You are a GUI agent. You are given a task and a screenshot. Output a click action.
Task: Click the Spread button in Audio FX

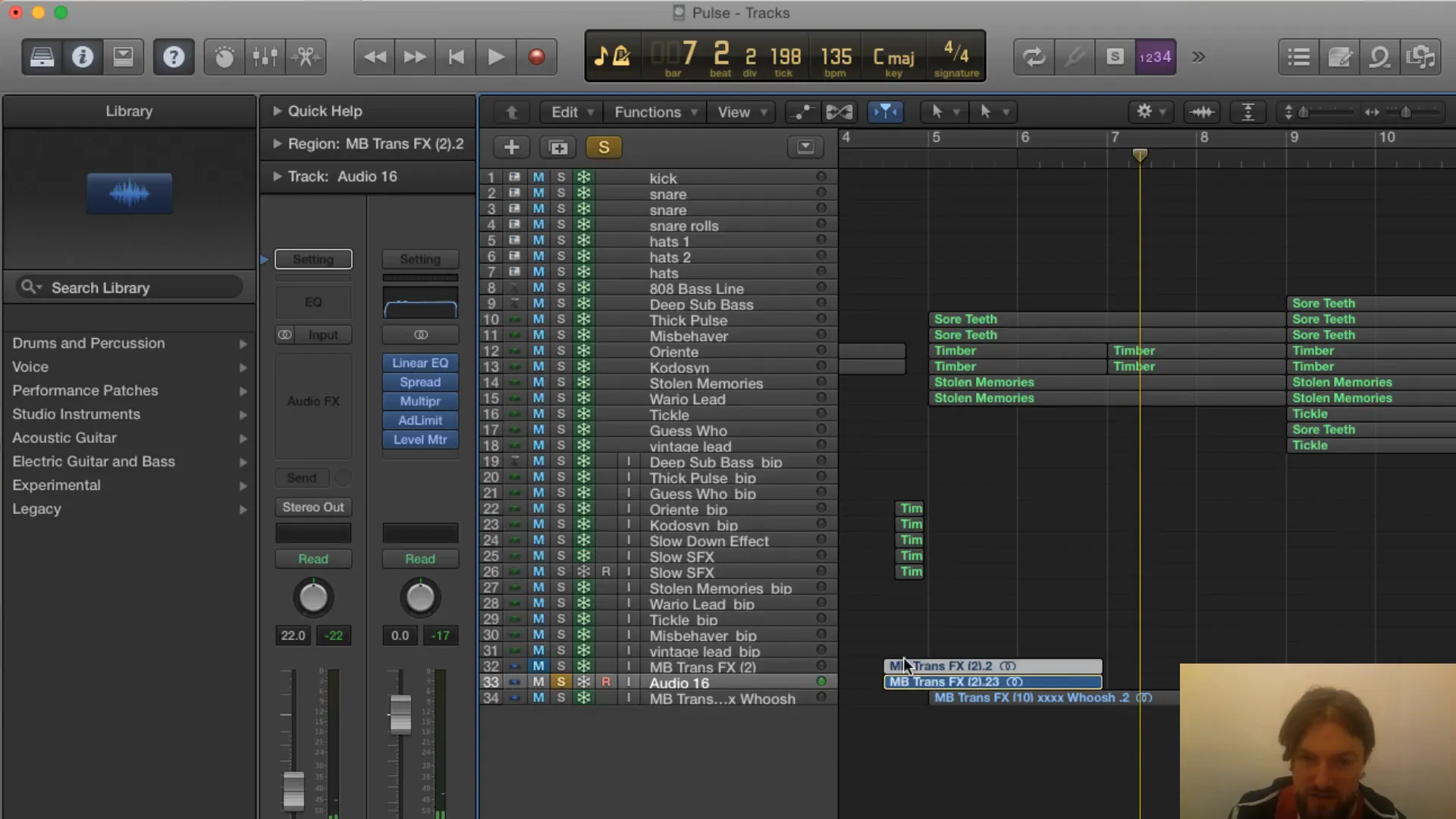420,382
